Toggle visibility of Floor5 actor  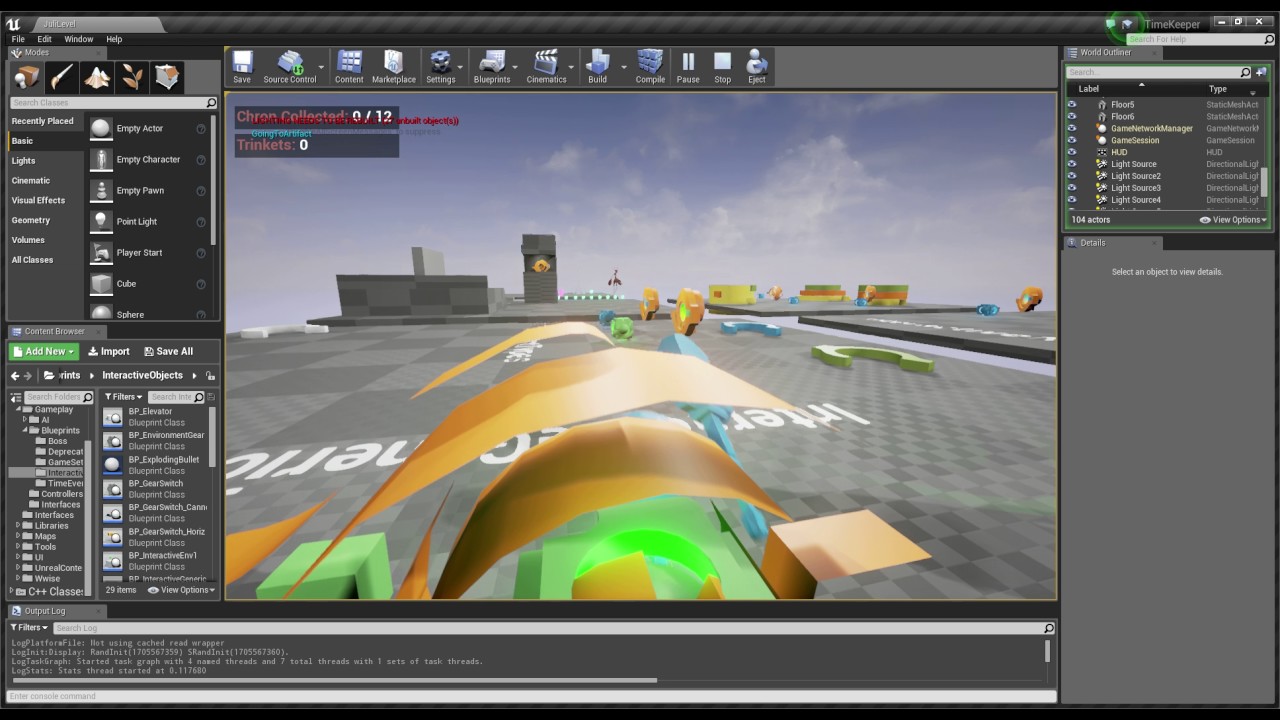click(1072, 105)
